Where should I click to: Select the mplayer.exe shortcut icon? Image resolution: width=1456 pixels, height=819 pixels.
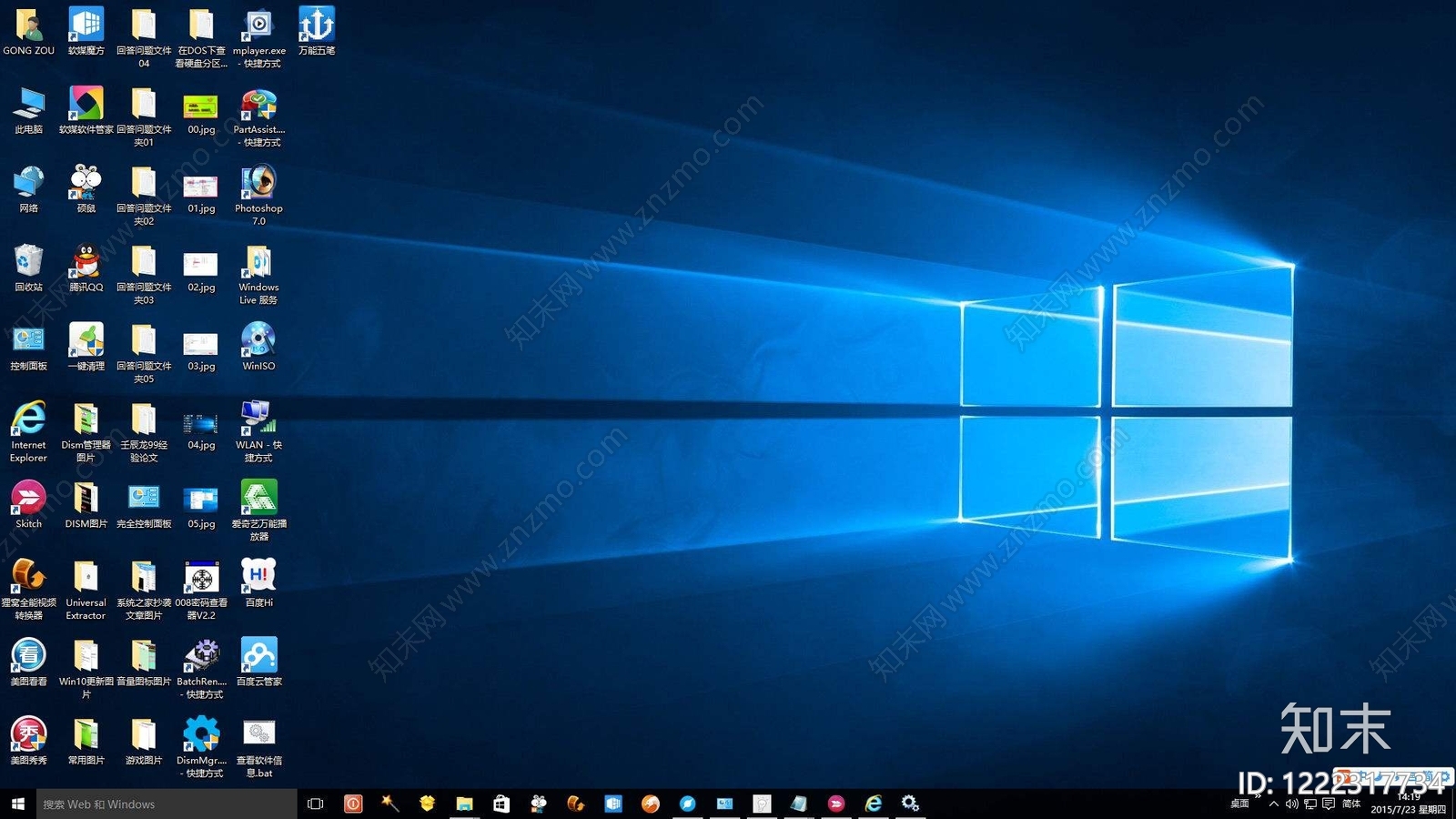click(x=259, y=37)
